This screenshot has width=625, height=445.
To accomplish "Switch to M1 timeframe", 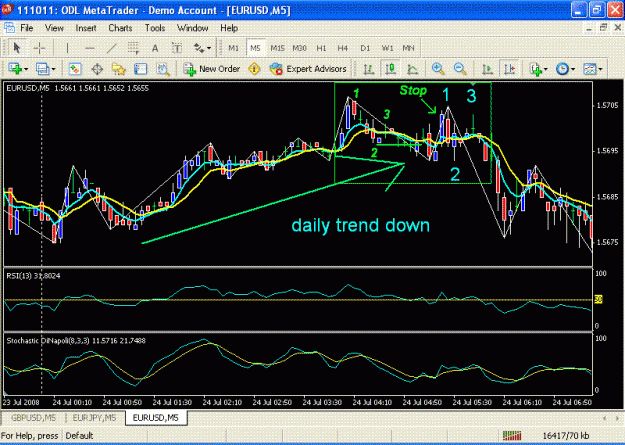I will (x=234, y=48).
